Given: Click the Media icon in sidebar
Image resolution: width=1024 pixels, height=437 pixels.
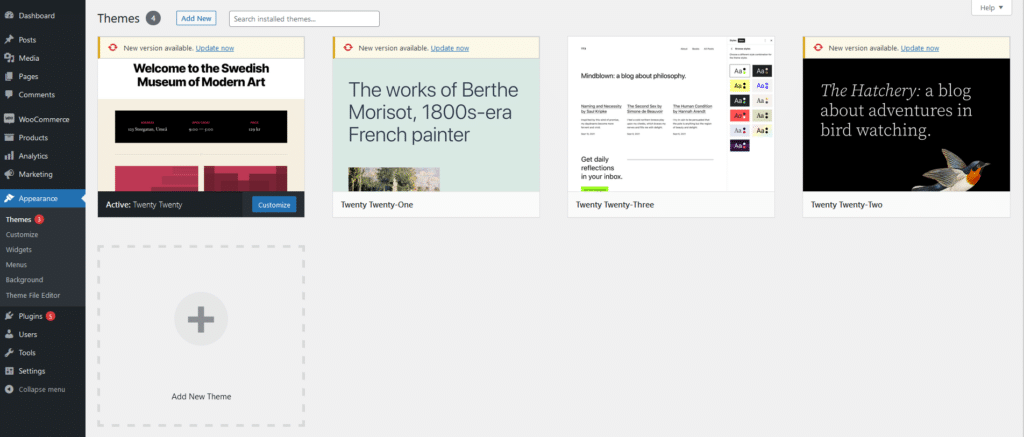Looking at the screenshot, I should (9, 58).
